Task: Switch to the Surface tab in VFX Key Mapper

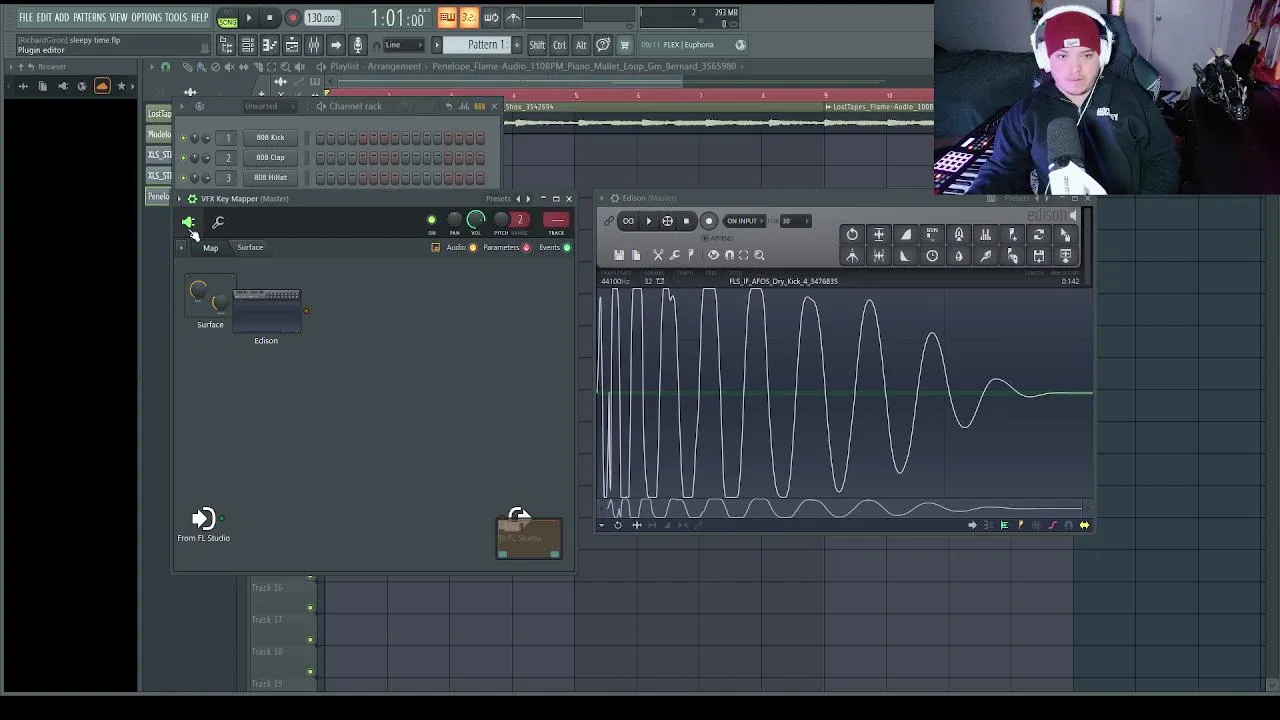Action: pyautogui.click(x=250, y=248)
